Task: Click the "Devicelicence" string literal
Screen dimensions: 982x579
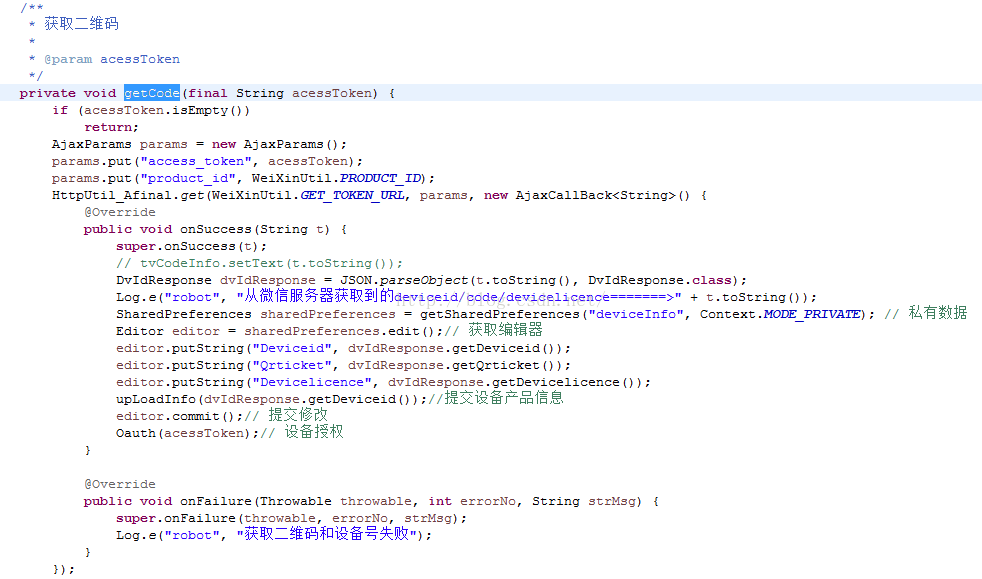Action: tap(312, 382)
